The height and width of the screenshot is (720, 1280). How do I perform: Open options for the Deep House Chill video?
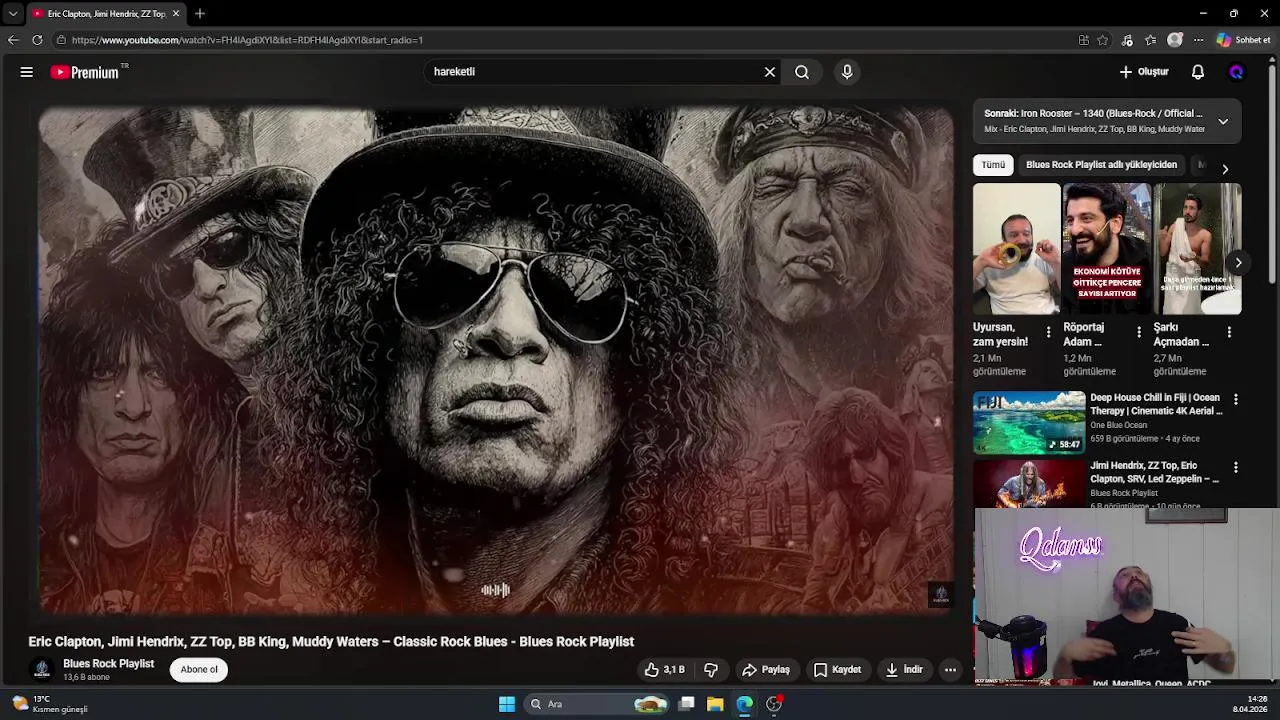(x=1236, y=399)
